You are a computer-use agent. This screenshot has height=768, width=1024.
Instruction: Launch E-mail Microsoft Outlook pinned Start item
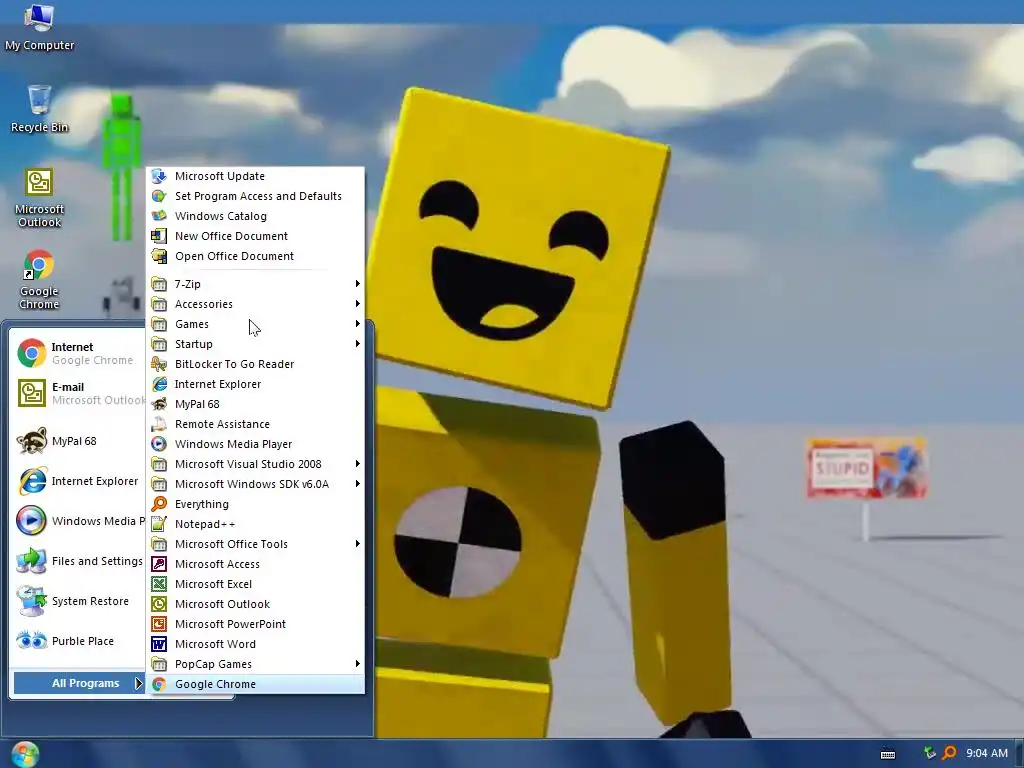coord(79,393)
